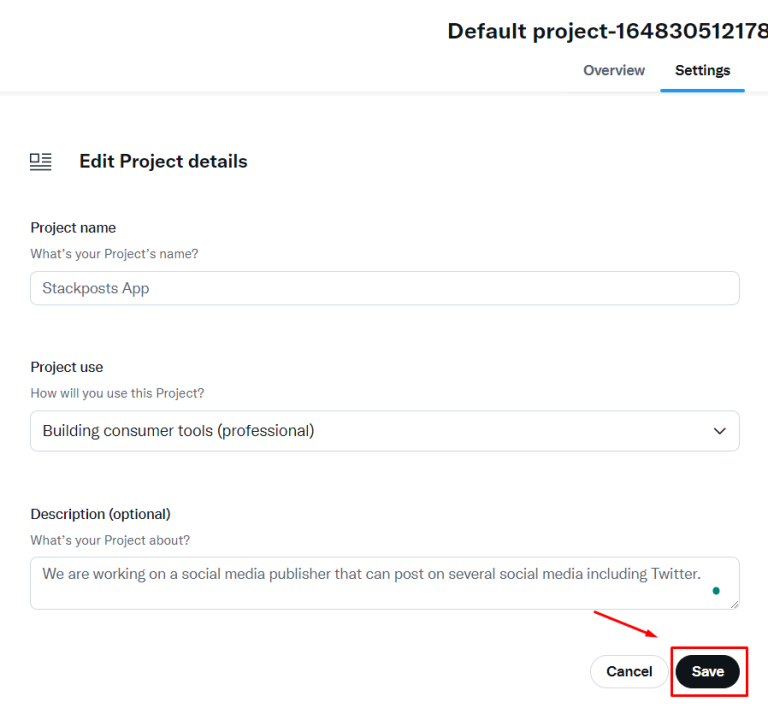768x714 pixels.
Task: Click the "What's your Project's name?" hint
Action: pyautogui.click(x=114, y=254)
